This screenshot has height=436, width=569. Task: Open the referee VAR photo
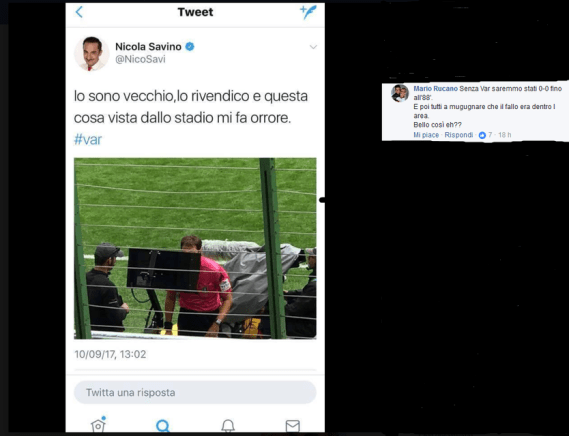click(195, 248)
